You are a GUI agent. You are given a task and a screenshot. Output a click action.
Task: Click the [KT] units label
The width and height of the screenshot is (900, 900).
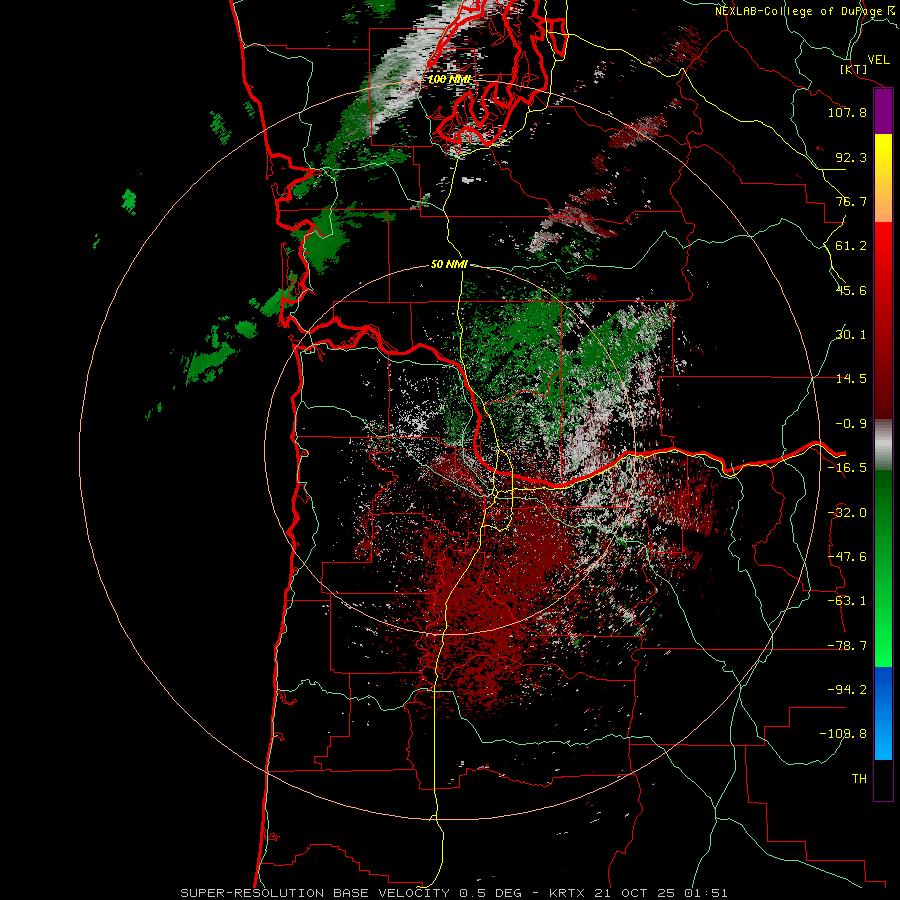point(854,69)
